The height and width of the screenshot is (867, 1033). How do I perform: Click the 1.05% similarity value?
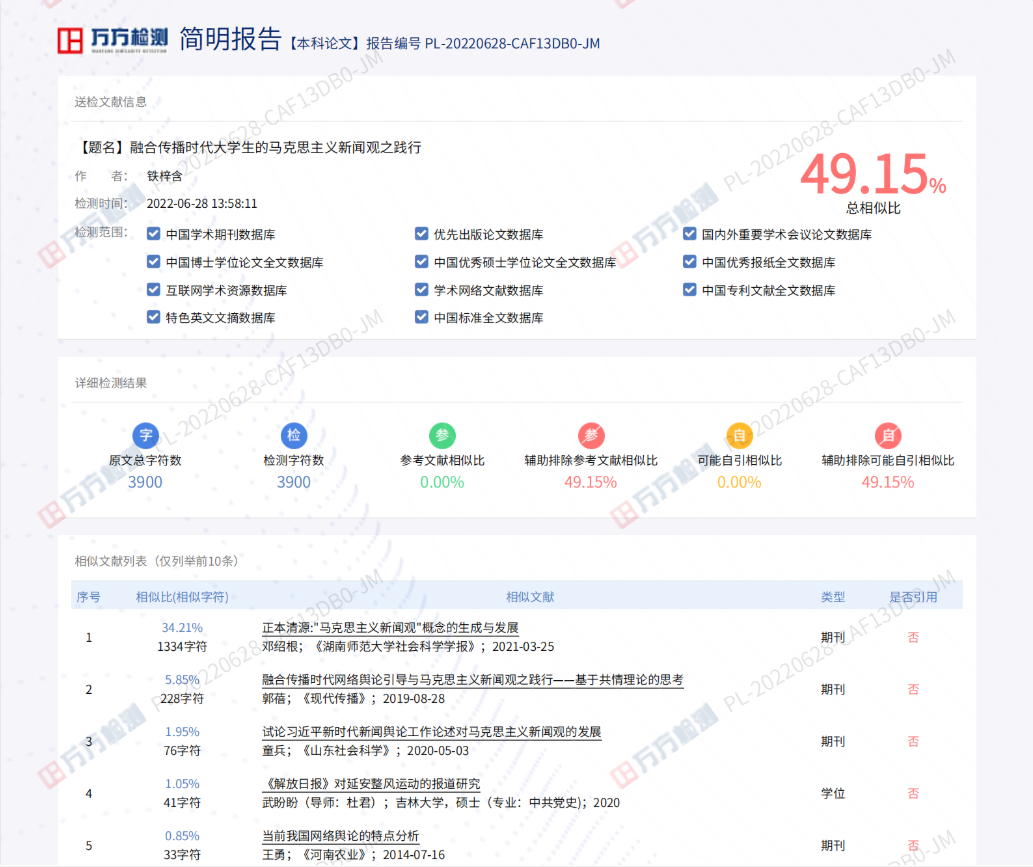point(182,784)
